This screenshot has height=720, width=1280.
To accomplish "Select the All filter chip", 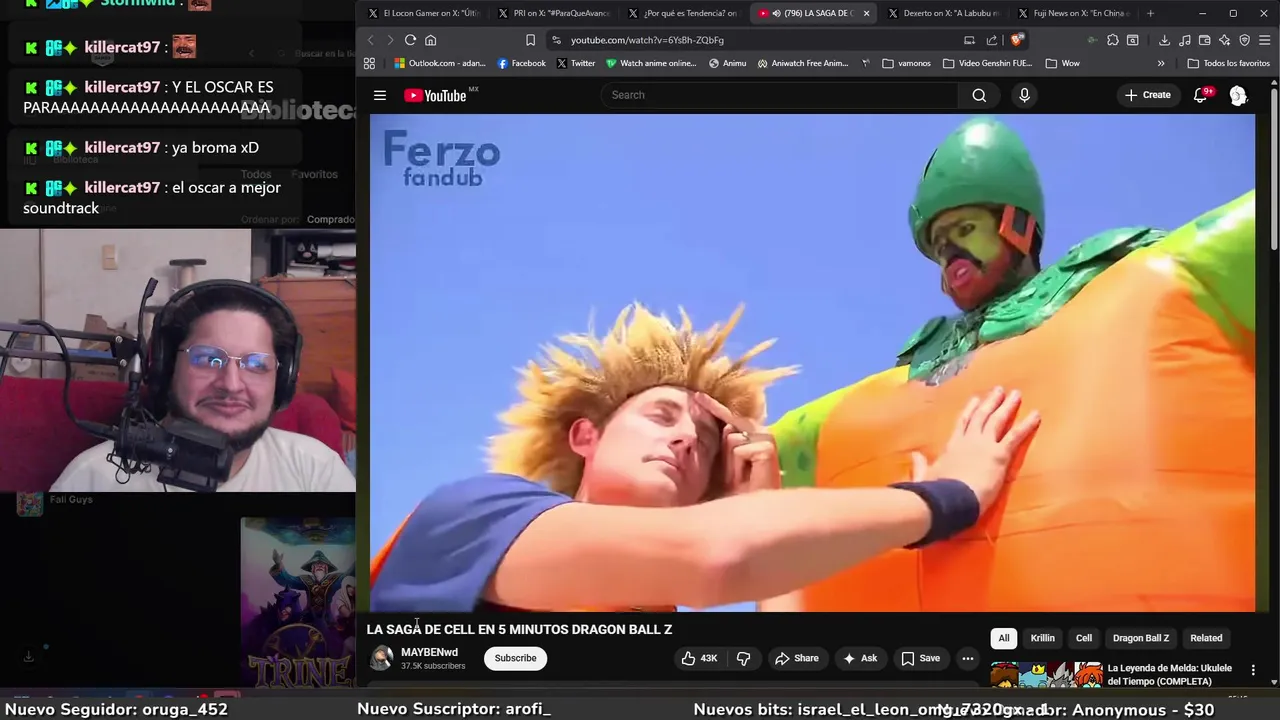I will 1004,638.
